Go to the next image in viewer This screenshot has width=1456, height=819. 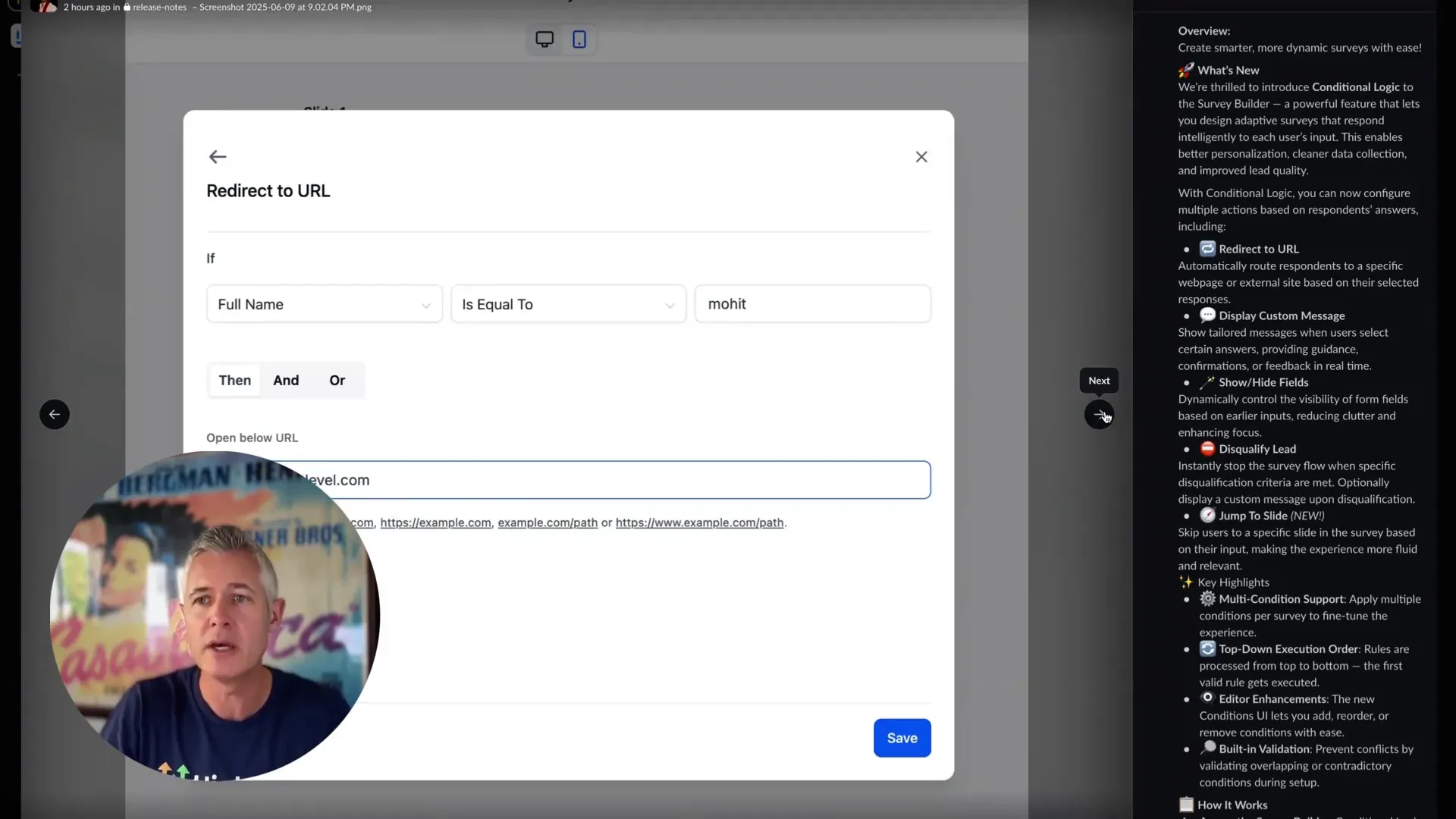click(1099, 415)
